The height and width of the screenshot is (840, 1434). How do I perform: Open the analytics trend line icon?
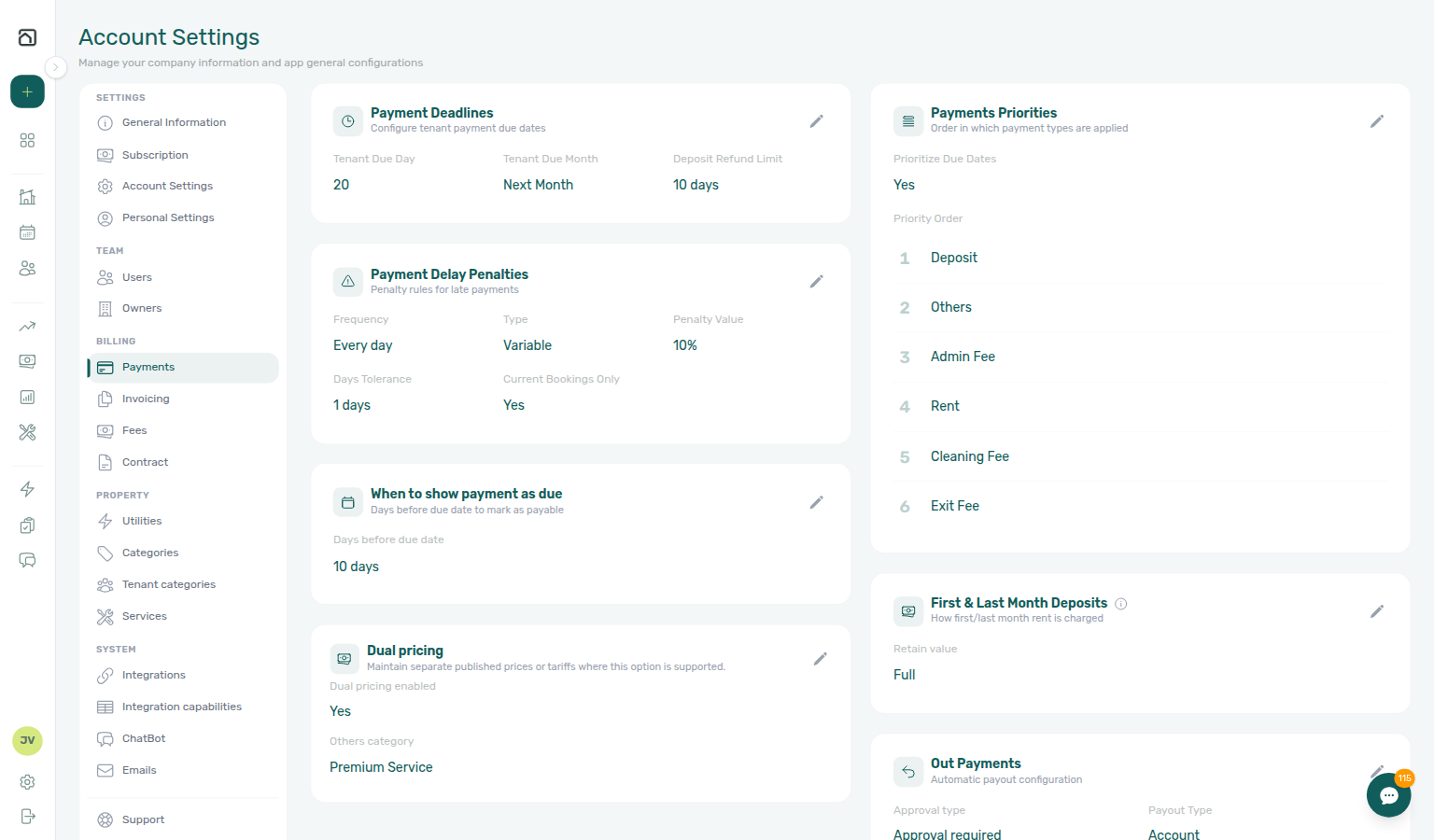[x=27, y=326]
